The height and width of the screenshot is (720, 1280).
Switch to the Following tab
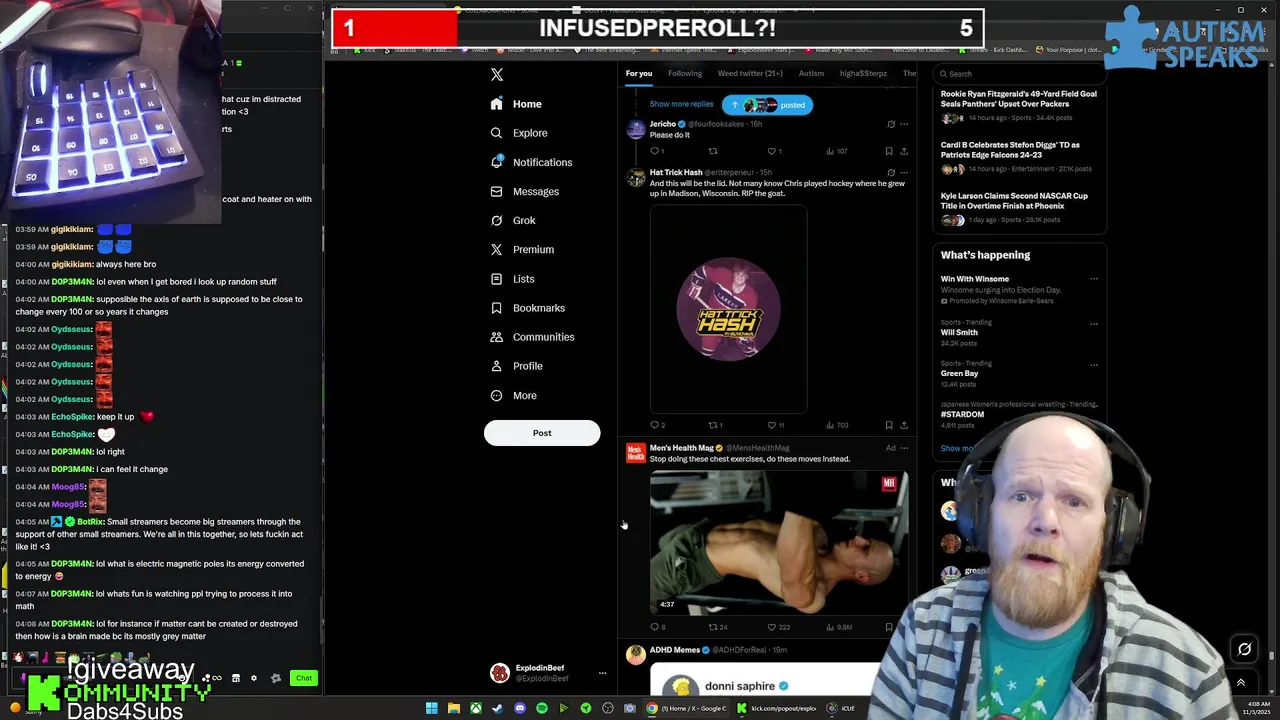(685, 73)
